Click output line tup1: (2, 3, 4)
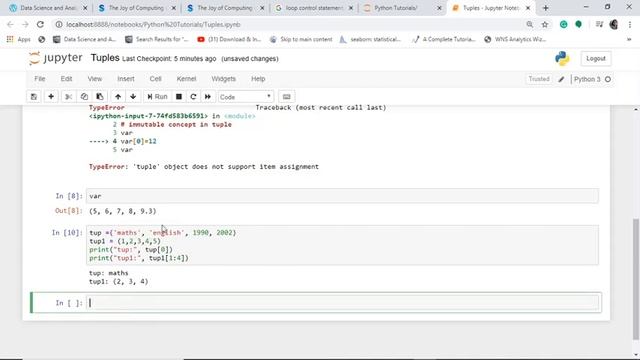Image resolution: width=640 pixels, height=360 pixels. coord(118,282)
